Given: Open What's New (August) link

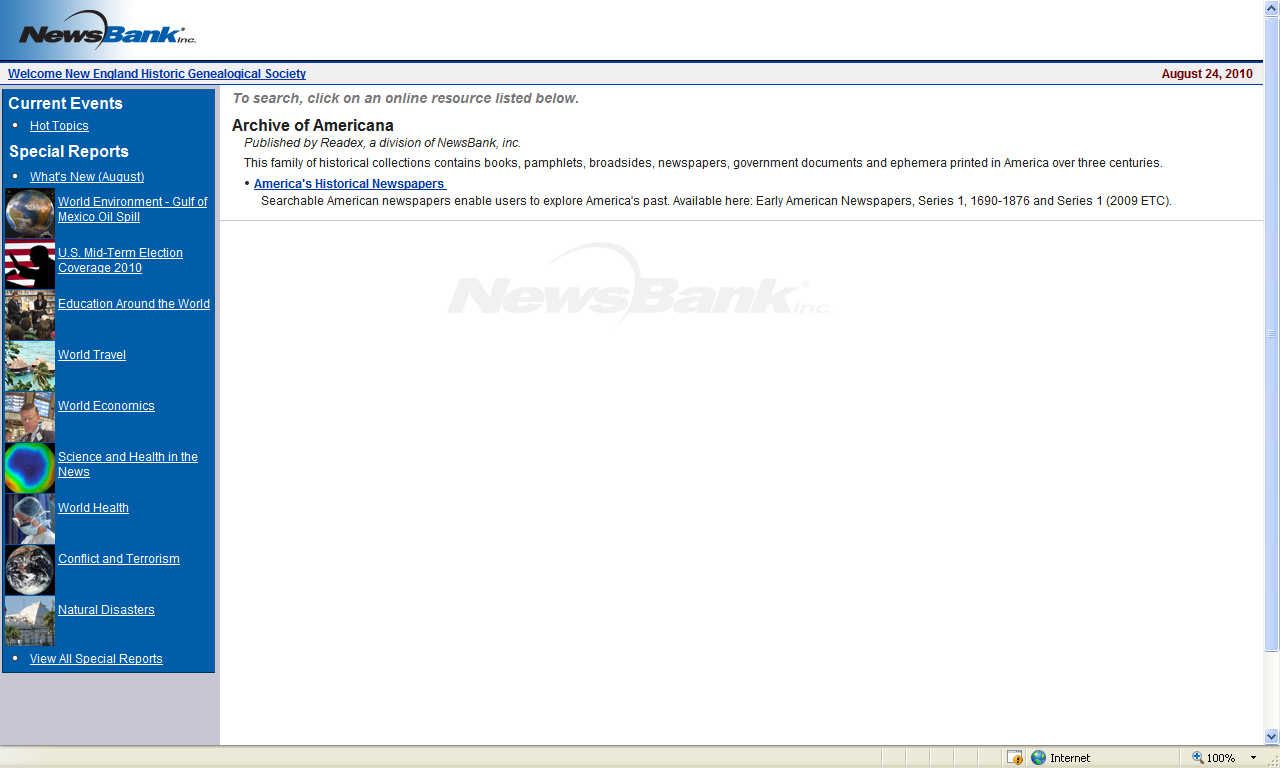Looking at the screenshot, I should [x=87, y=177].
